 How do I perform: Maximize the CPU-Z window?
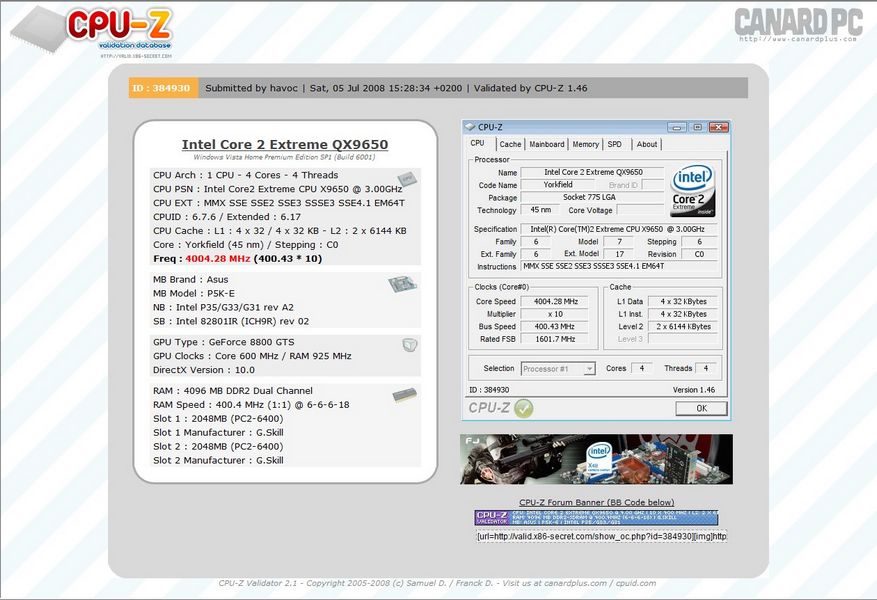(697, 127)
